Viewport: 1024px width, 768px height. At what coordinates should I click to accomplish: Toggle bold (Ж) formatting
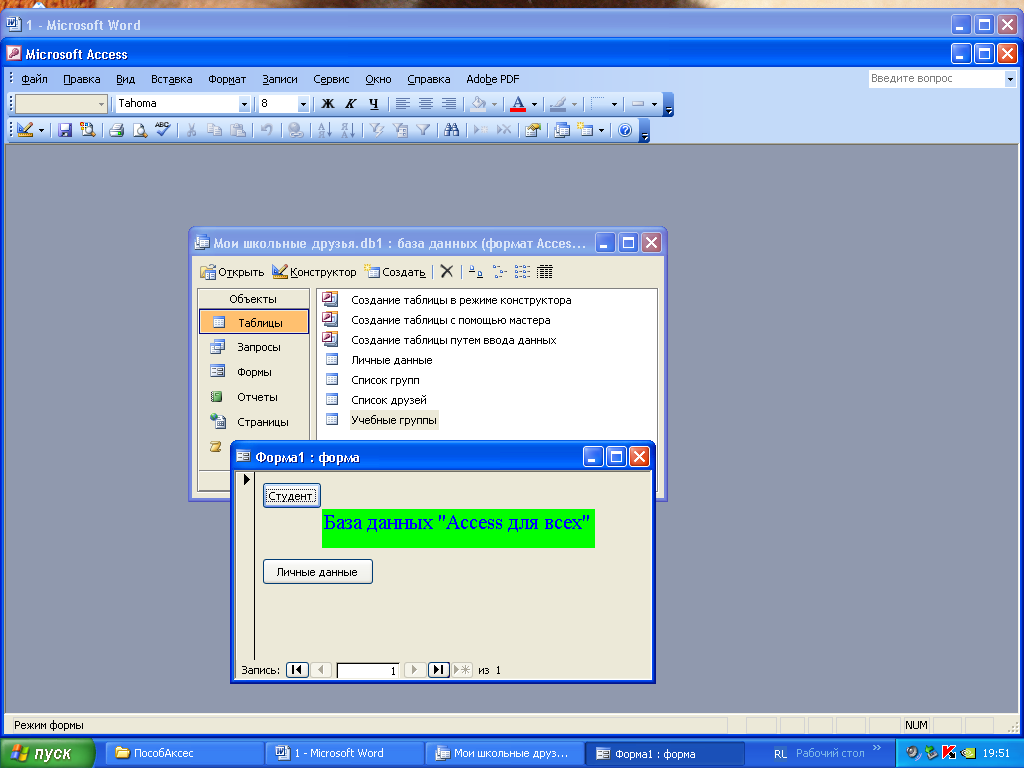(x=328, y=103)
